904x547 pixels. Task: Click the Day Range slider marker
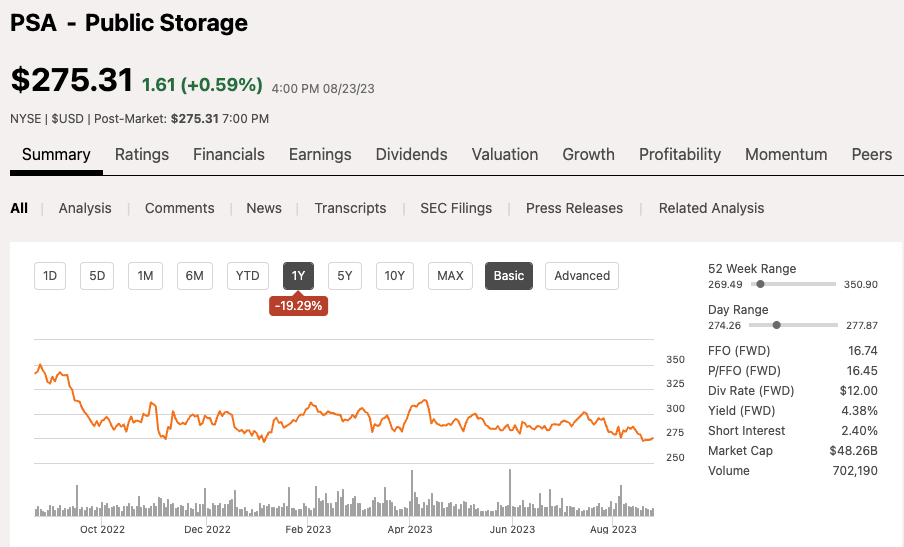(x=777, y=325)
